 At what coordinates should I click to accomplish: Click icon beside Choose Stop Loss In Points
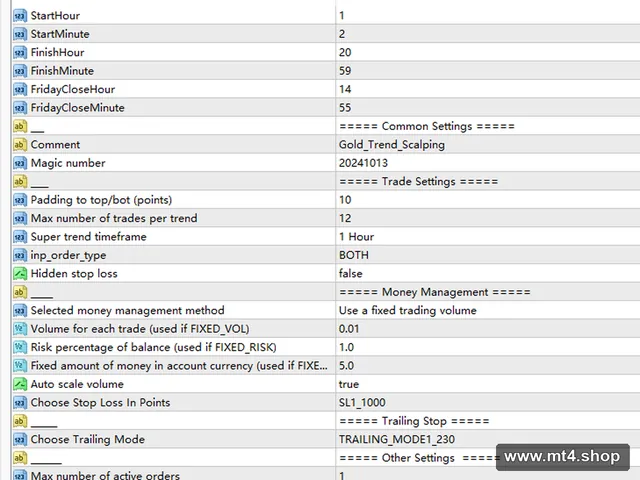pyautogui.click(x=20, y=402)
